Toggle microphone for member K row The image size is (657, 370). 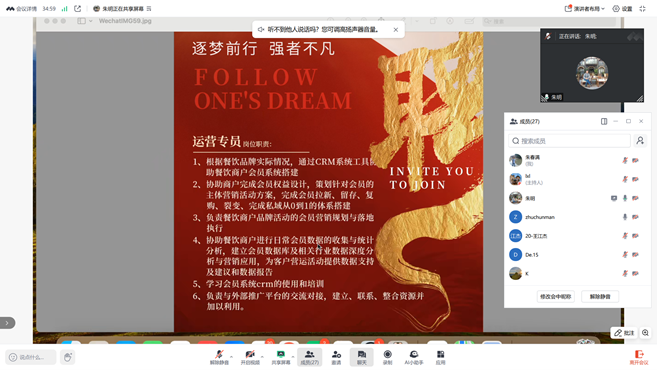(625, 273)
